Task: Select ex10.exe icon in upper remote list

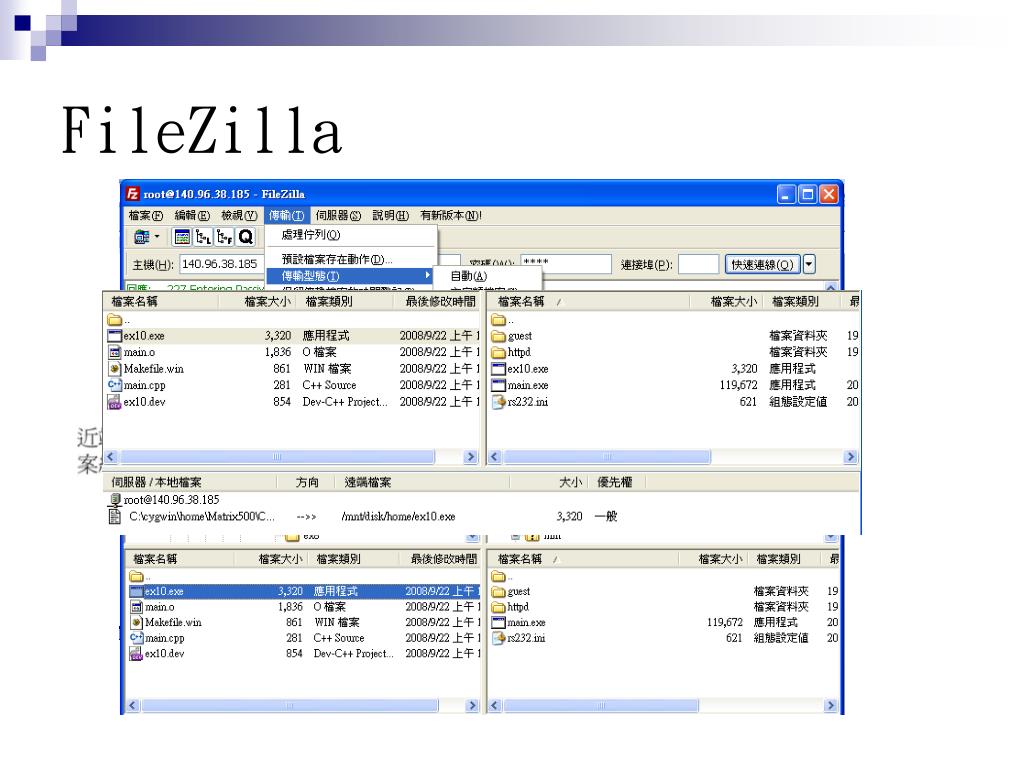Action: click(499, 369)
